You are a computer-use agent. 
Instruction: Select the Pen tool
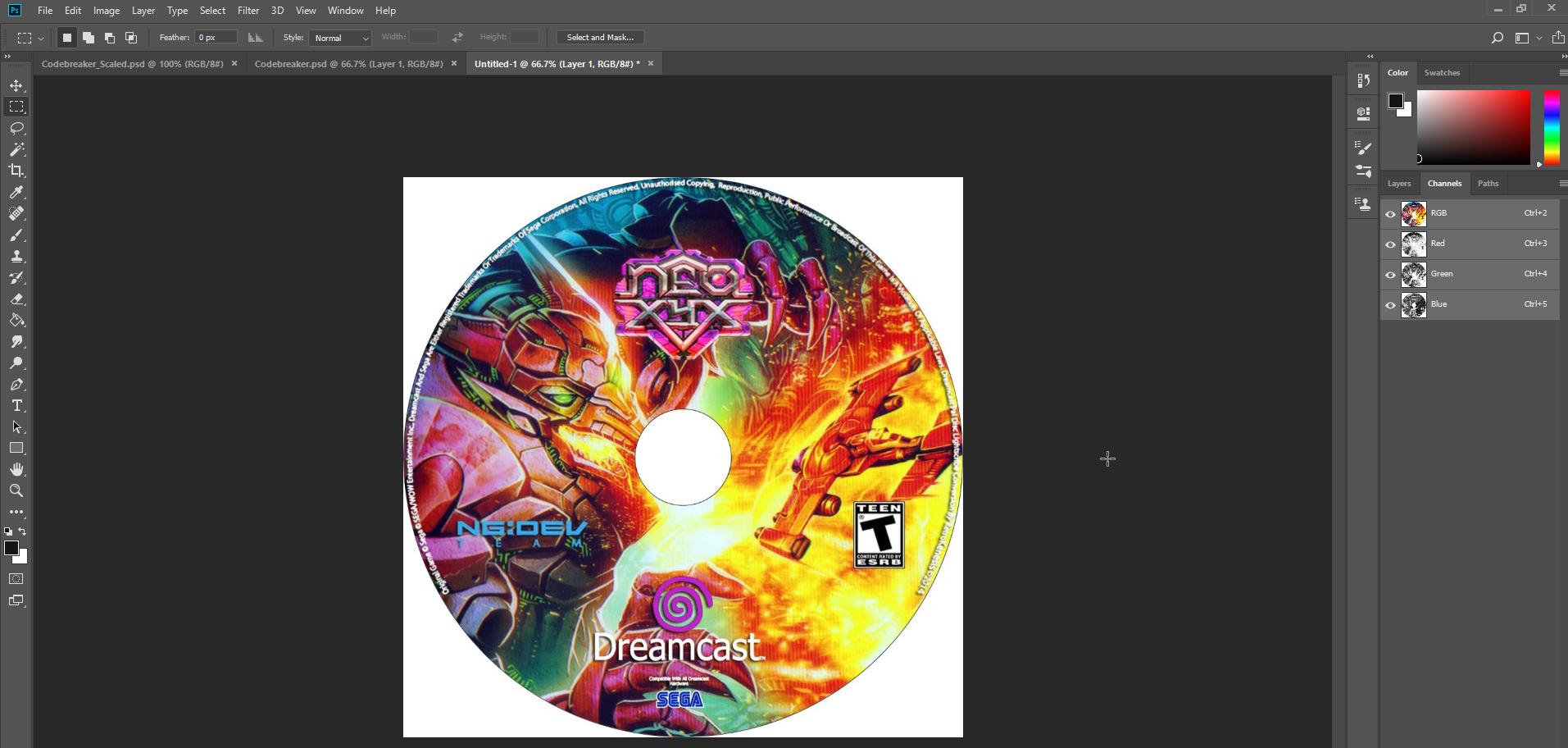[x=16, y=384]
